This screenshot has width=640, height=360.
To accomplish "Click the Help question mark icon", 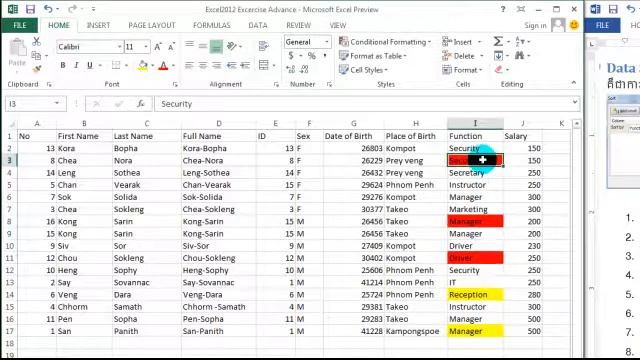I will 503,9.
